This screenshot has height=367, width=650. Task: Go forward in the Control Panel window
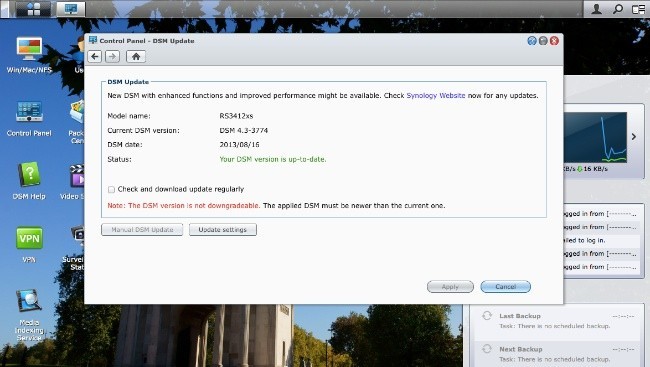pyautogui.click(x=112, y=56)
